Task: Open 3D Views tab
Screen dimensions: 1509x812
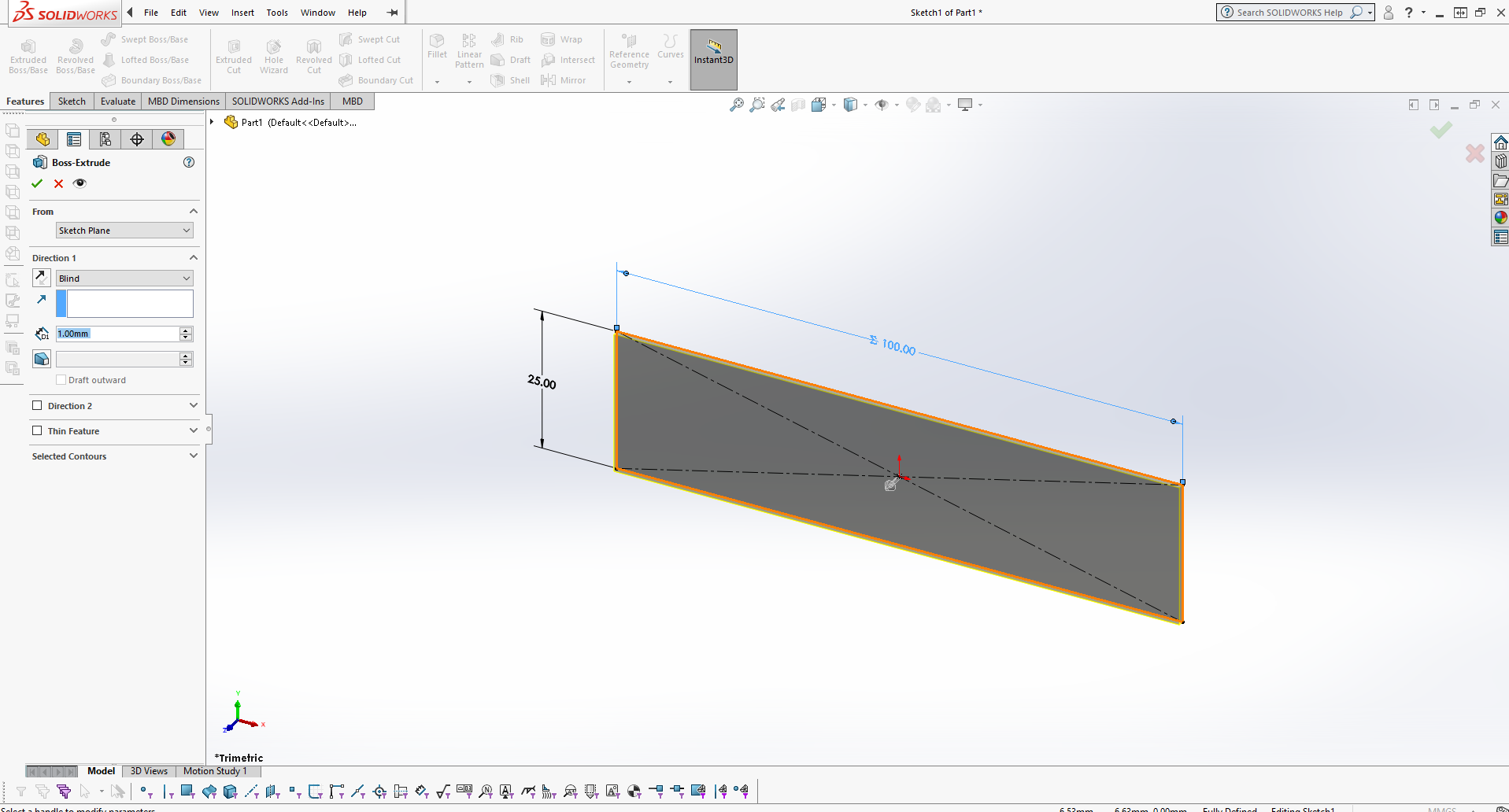Action: [149, 771]
